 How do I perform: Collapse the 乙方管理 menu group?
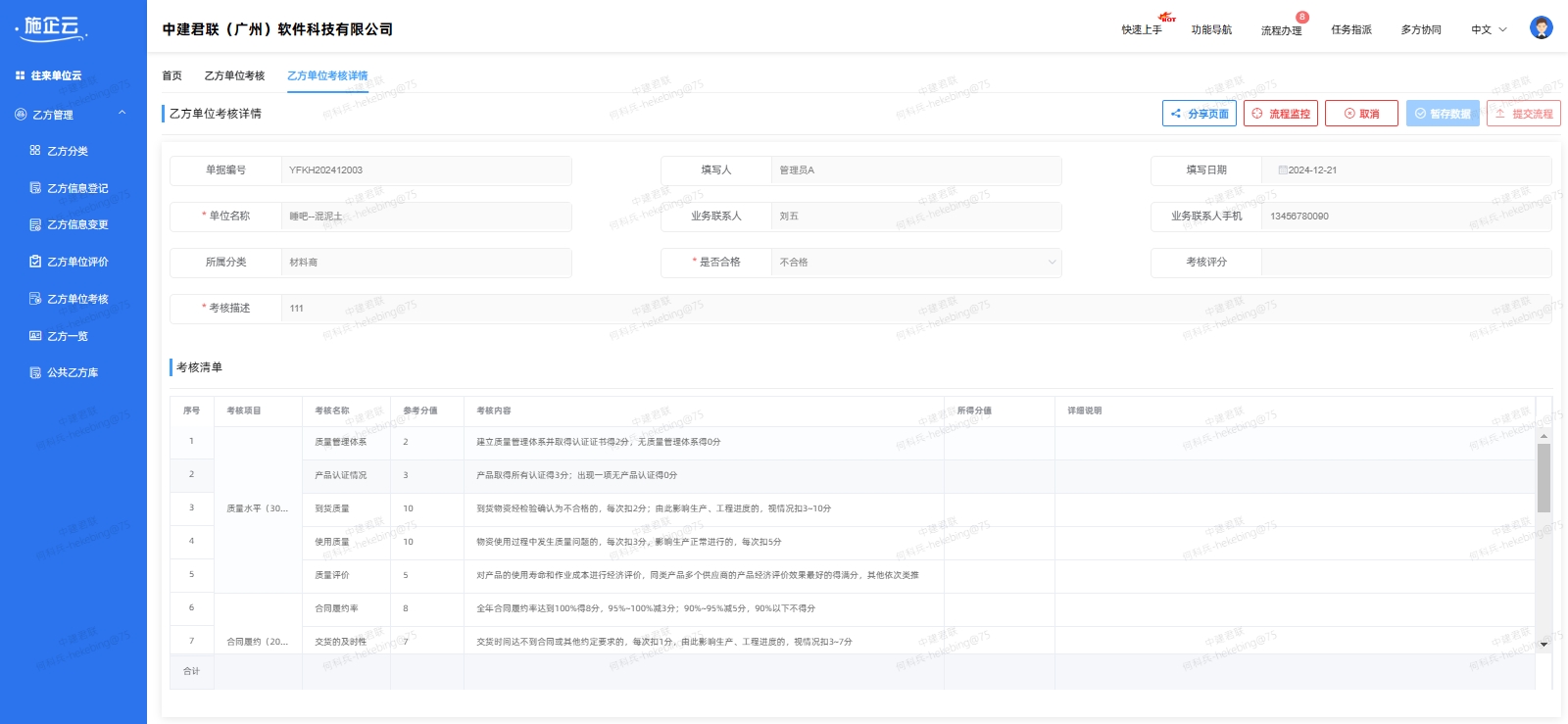122,114
